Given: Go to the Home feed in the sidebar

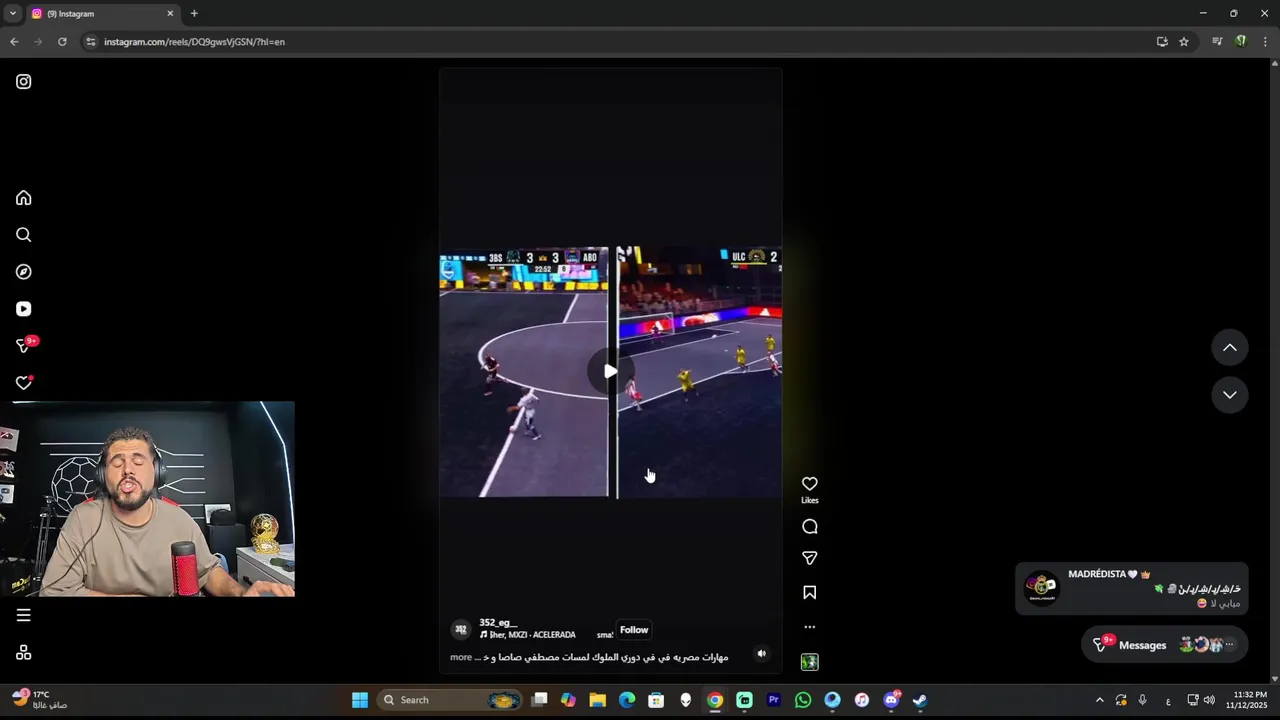Looking at the screenshot, I should pos(24,198).
